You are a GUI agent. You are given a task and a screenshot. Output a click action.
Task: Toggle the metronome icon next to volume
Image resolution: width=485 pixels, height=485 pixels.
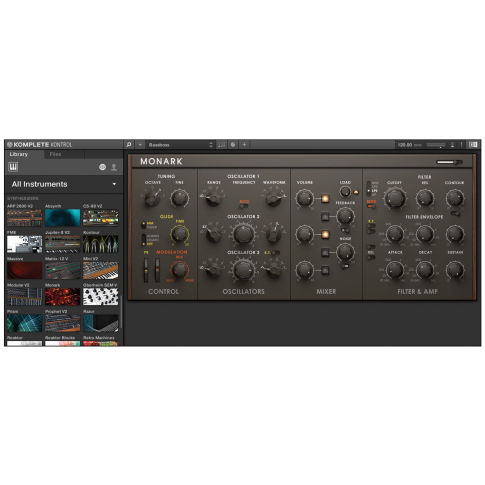[452, 145]
